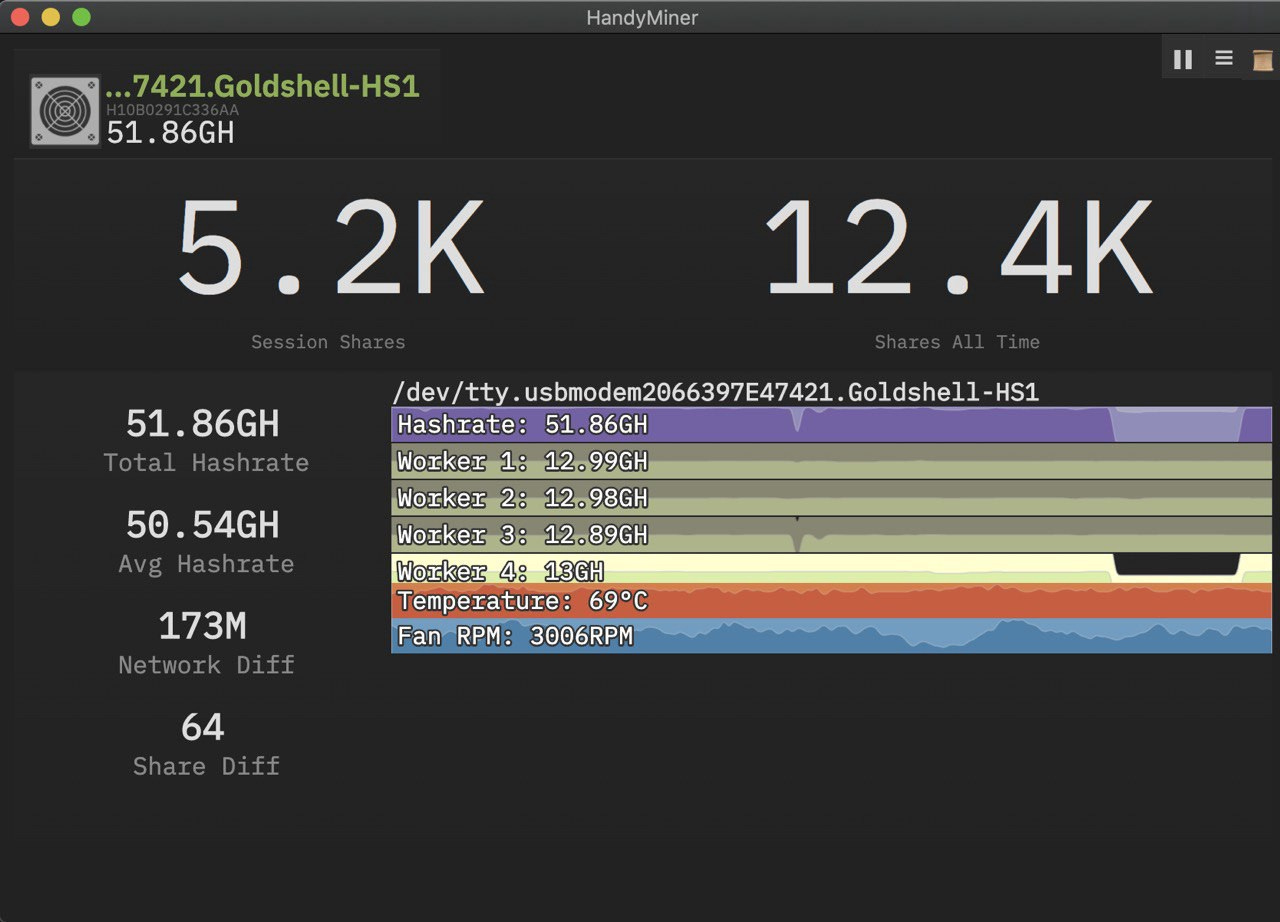
Task: Open the hamburger menu icon
Action: pos(1222,58)
